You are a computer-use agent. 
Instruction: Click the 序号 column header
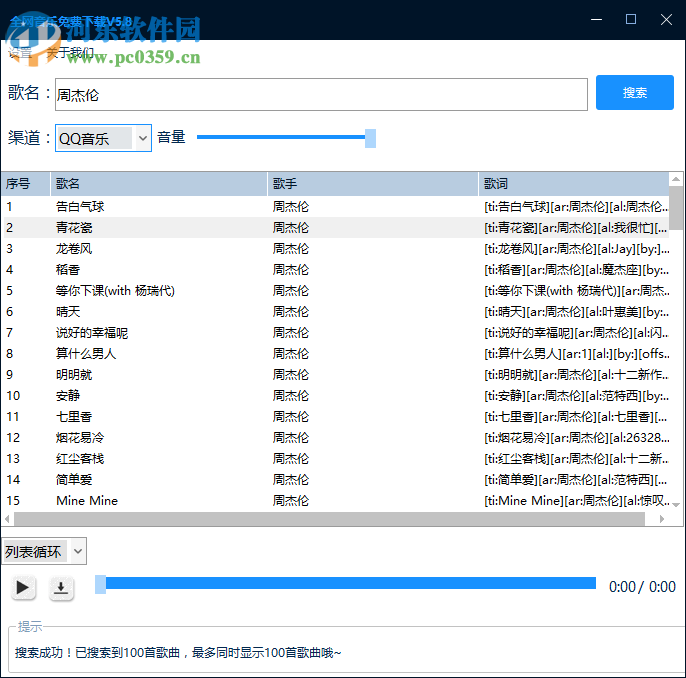tap(25, 184)
